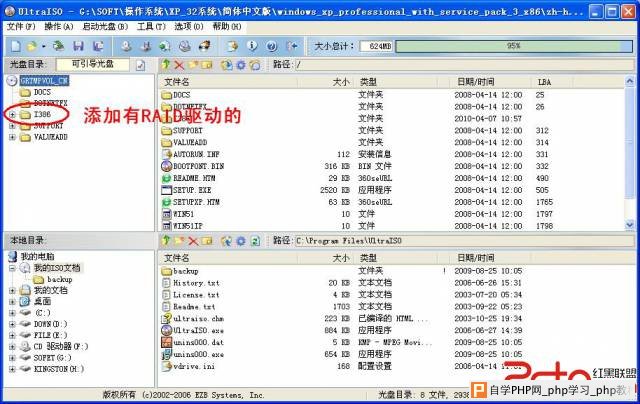Click the red X delete icon in local pane
640x404 pixels.
pyautogui.click(x=193, y=241)
